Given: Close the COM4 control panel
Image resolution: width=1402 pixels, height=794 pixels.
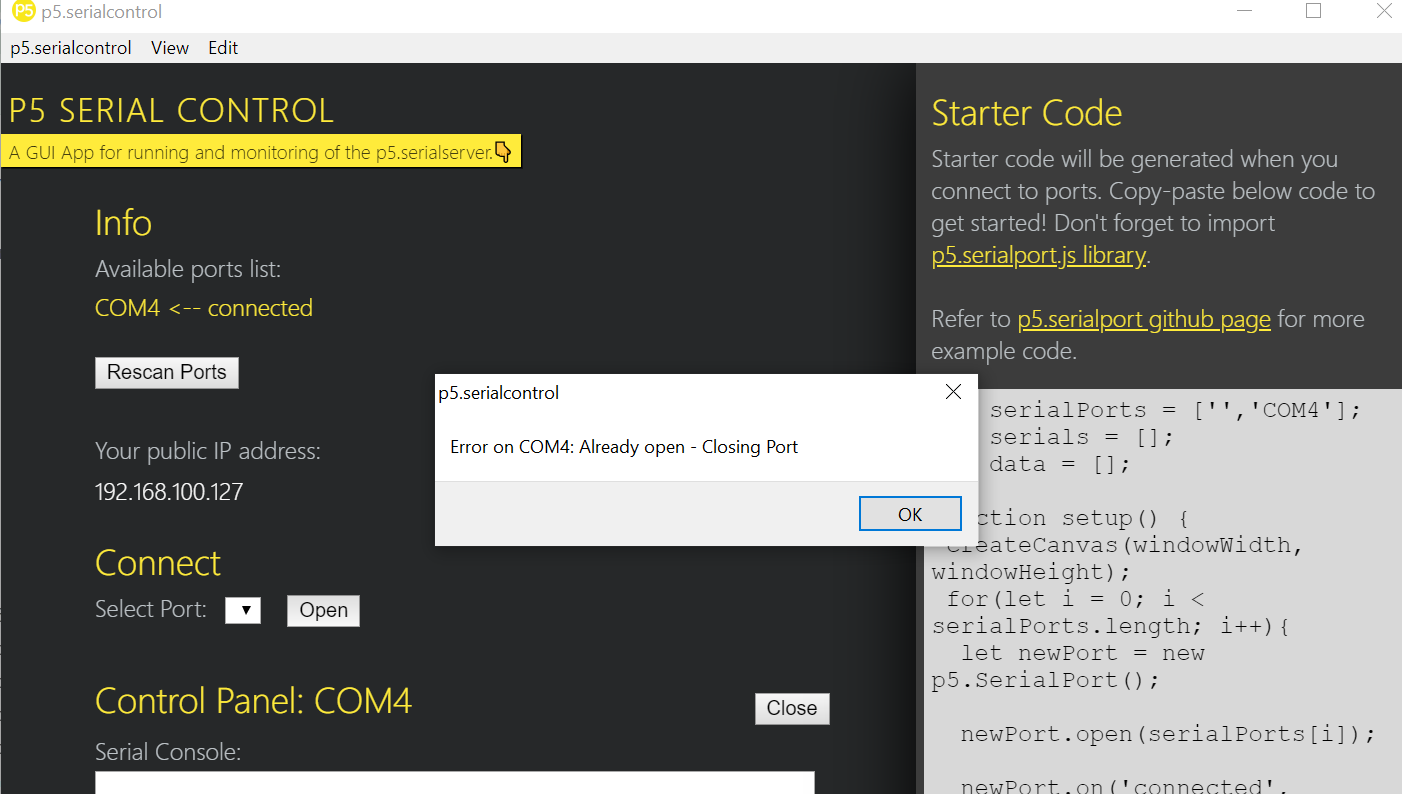Looking at the screenshot, I should 792,708.
